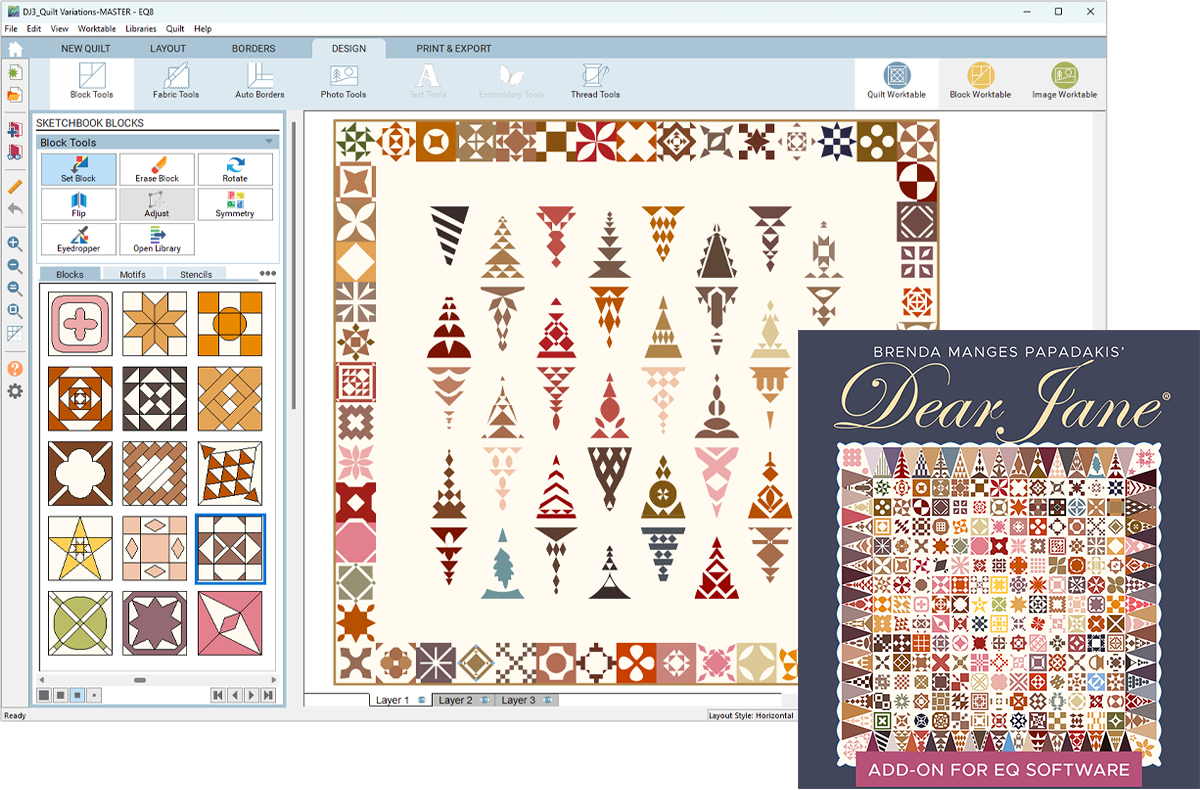Image resolution: width=1200 pixels, height=790 pixels.
Task: Select the Set Block tool
Action: click(x=78, y=169)
